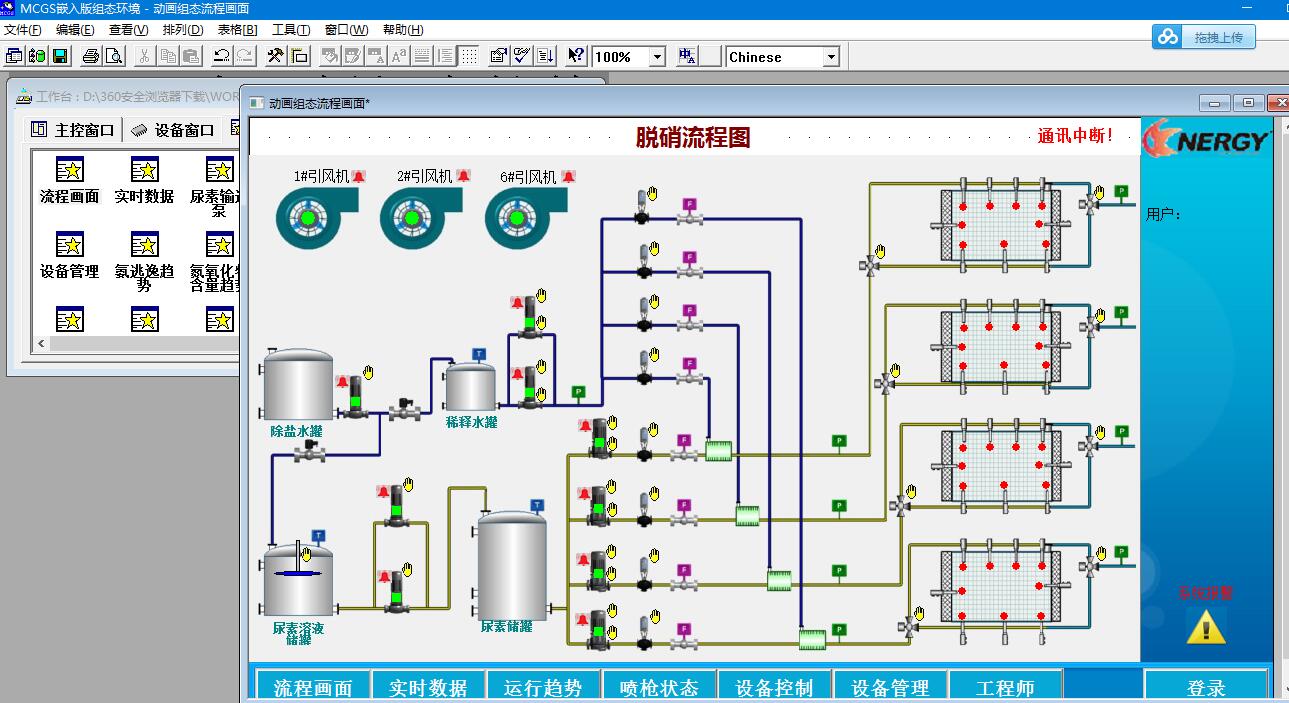Screen dimensions: 1289x703
Task: Click the context help question-mark icon
Action: pyautogui.click(x=576, y=56)
